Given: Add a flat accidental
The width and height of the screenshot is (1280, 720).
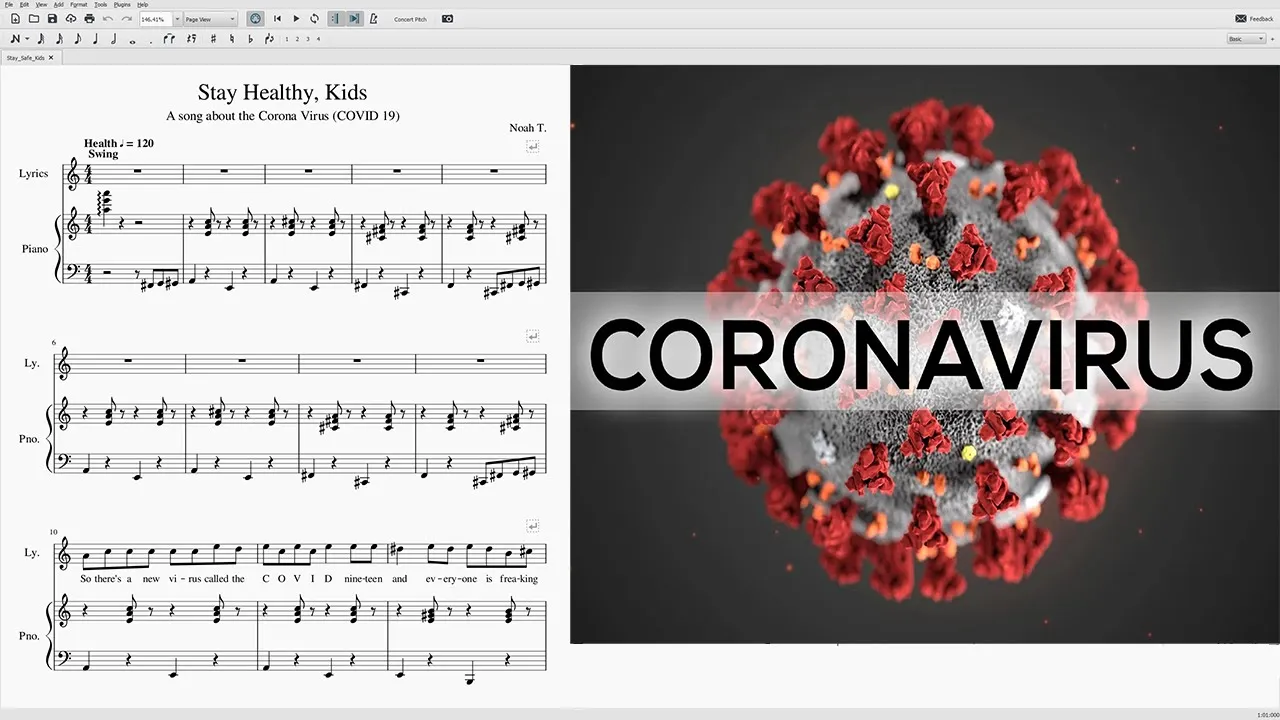Looking at the screenshot, I should (250, 39).
